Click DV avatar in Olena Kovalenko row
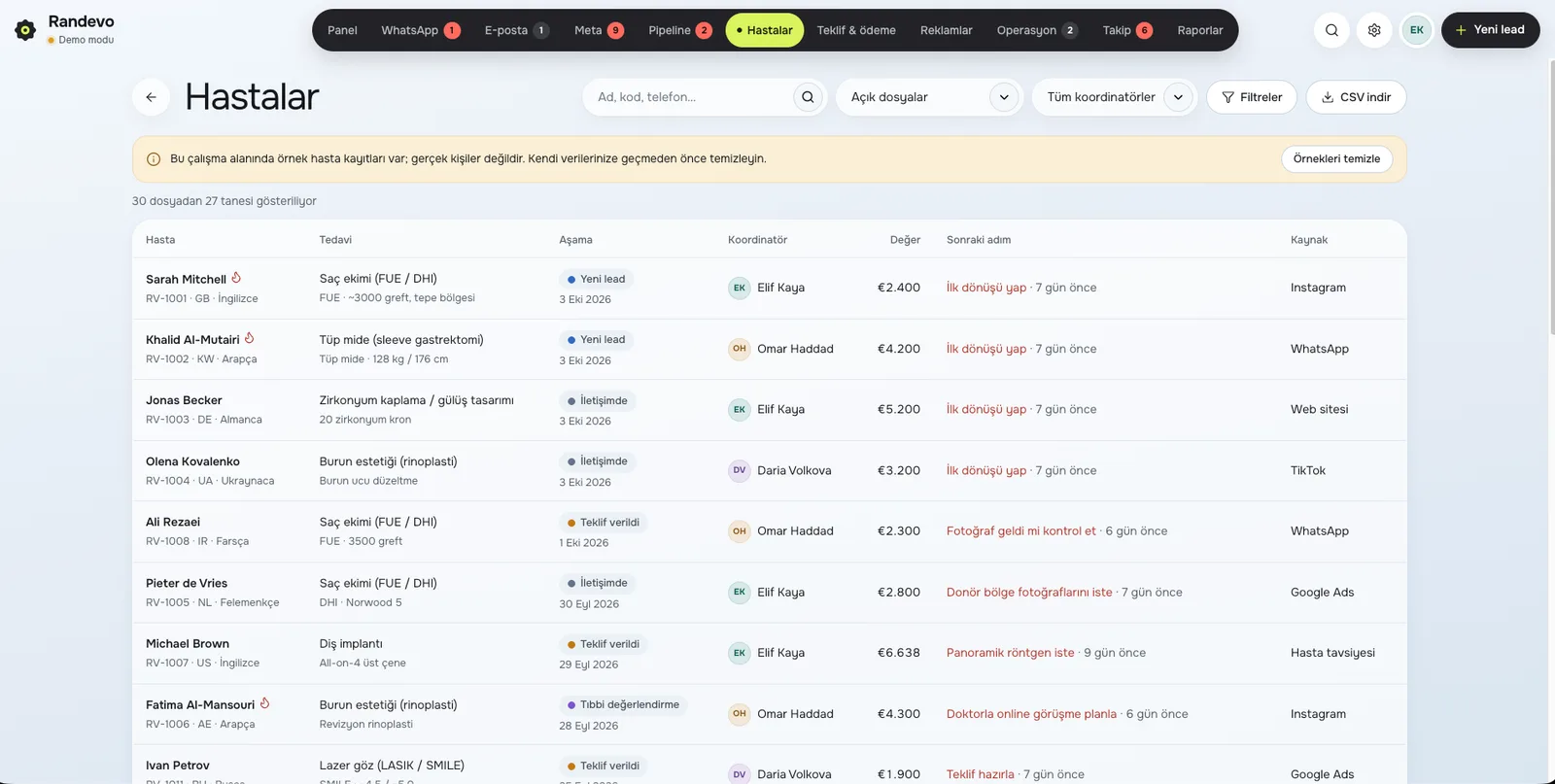The height and width of the screenshot is (784, 1555). (x=740, y=470)
